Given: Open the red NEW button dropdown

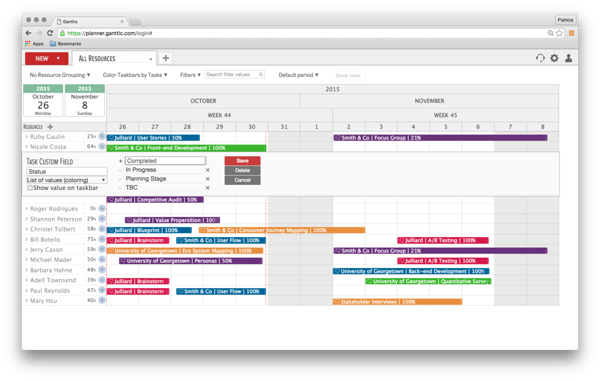Looking at the screenshot, I should tap(46, 59).
